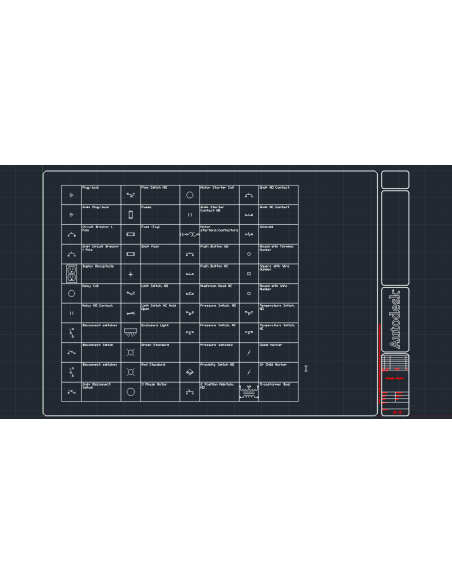The image size is (452, 584).
Task: Select the Temperature Switch NO symbol
Action: (x=249, y=313)
